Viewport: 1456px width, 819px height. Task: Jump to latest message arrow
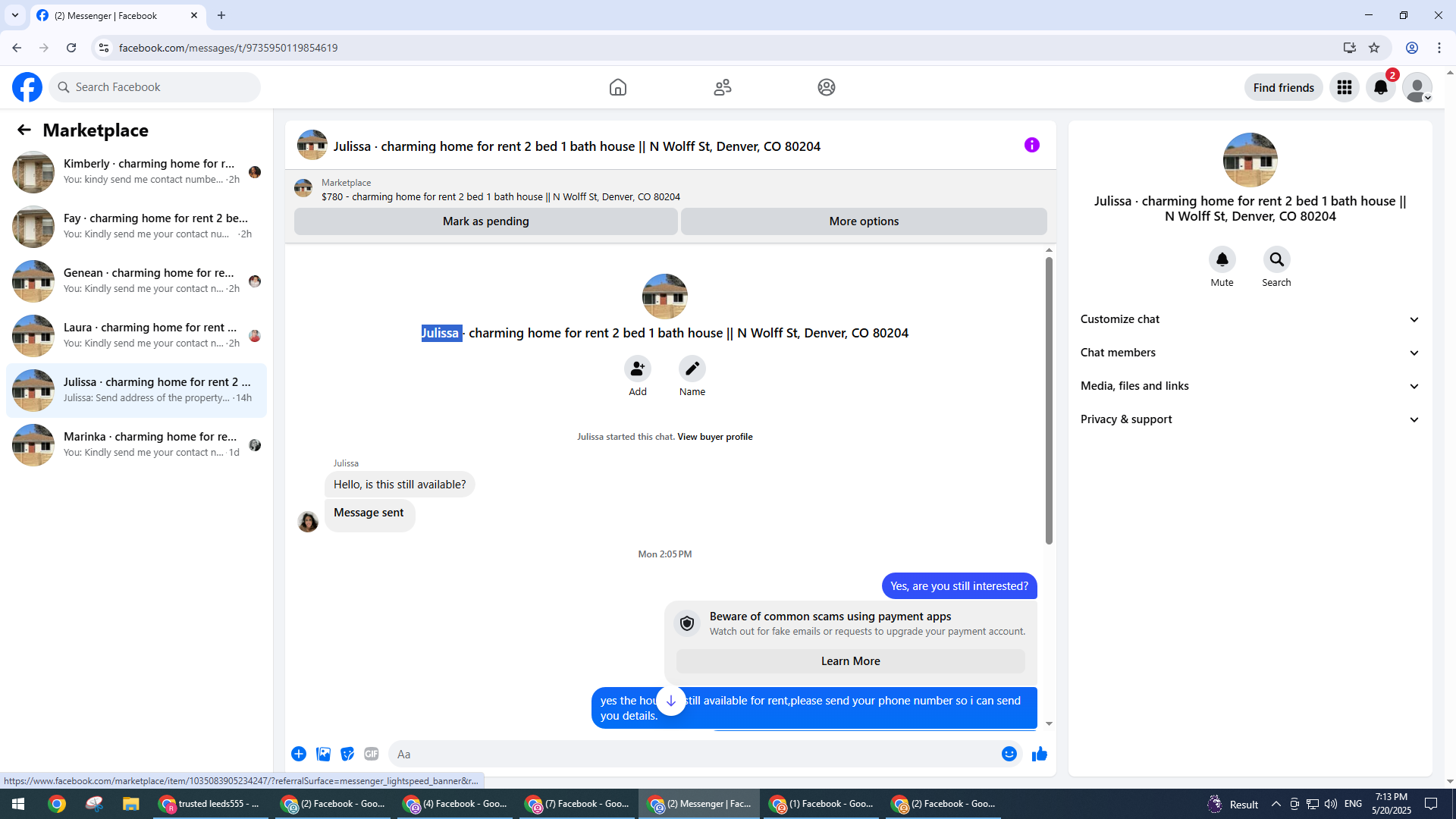point(670,701)
